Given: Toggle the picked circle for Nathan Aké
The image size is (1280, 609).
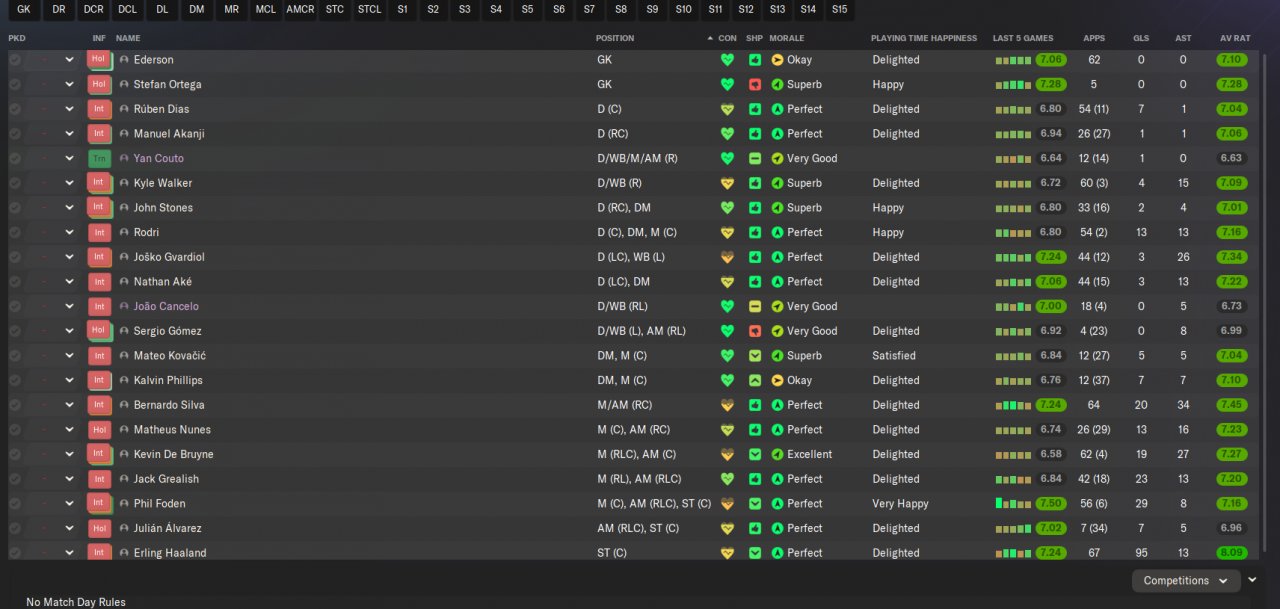Looking at the screenshot, I should coord(15,282).
